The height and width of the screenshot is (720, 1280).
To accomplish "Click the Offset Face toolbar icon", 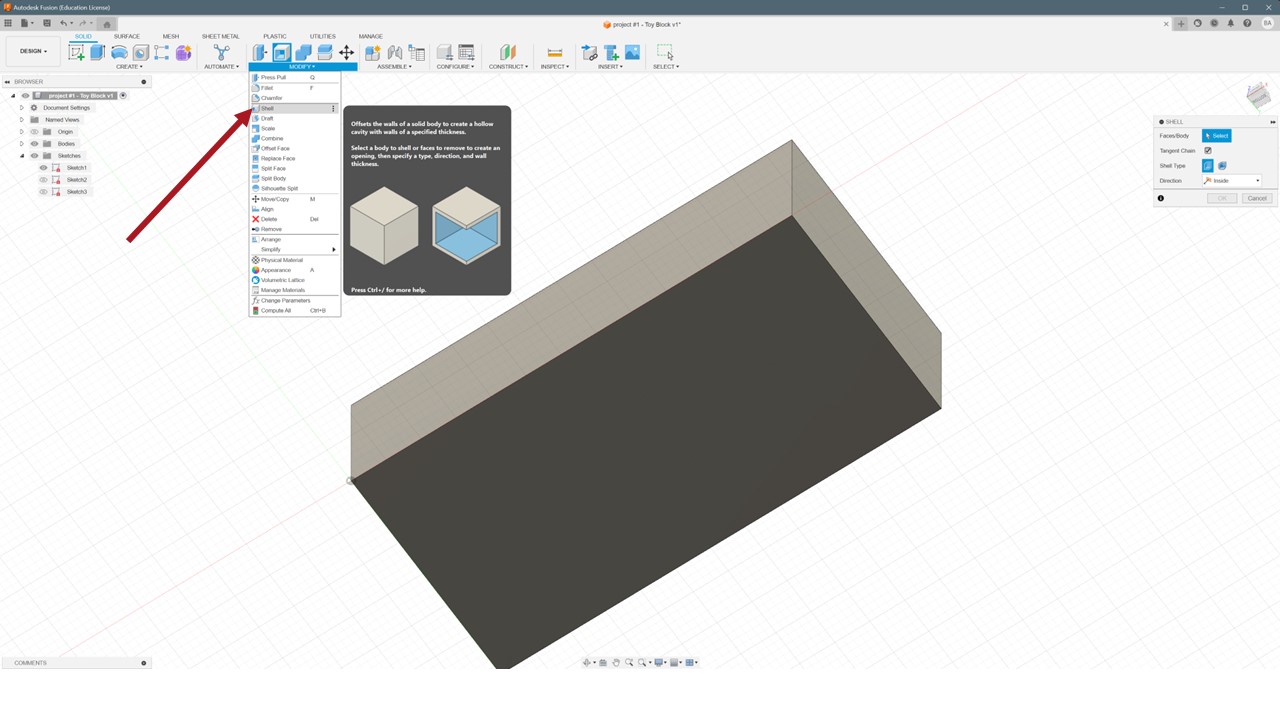I will tap(325, 52).
